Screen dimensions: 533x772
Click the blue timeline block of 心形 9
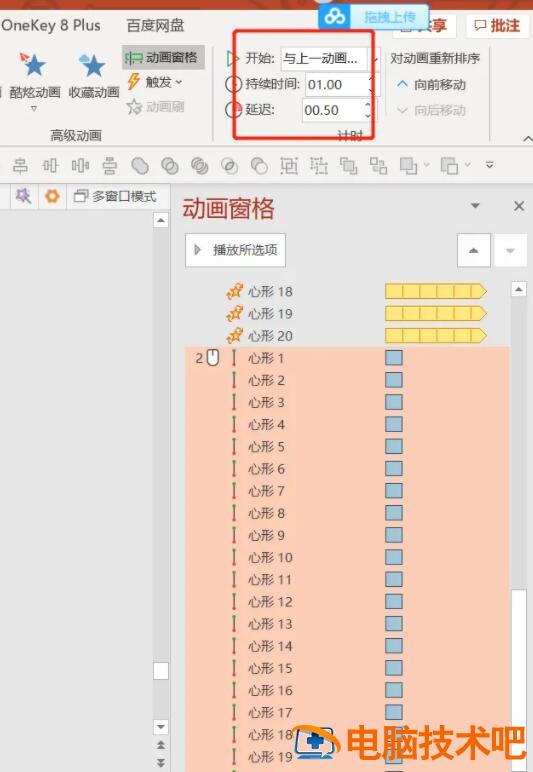click(394, 535)
